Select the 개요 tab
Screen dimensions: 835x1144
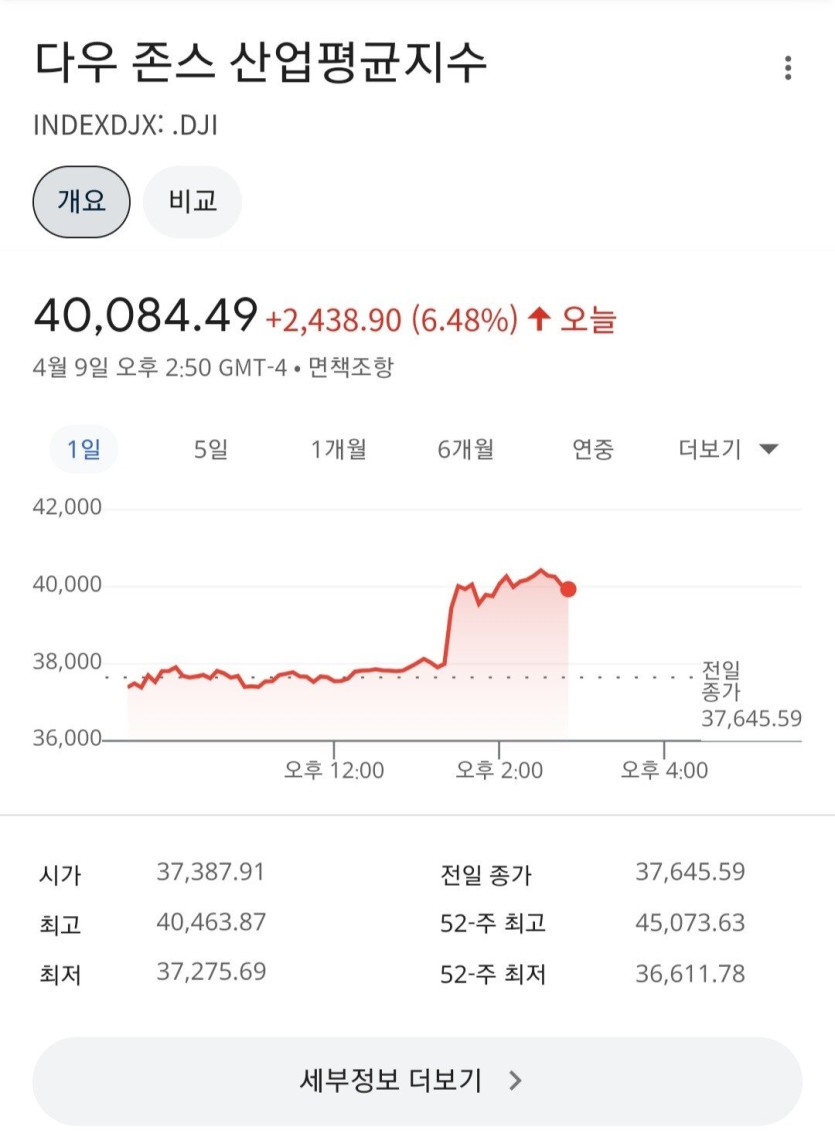pyautogui.click(x=81, y=202)
